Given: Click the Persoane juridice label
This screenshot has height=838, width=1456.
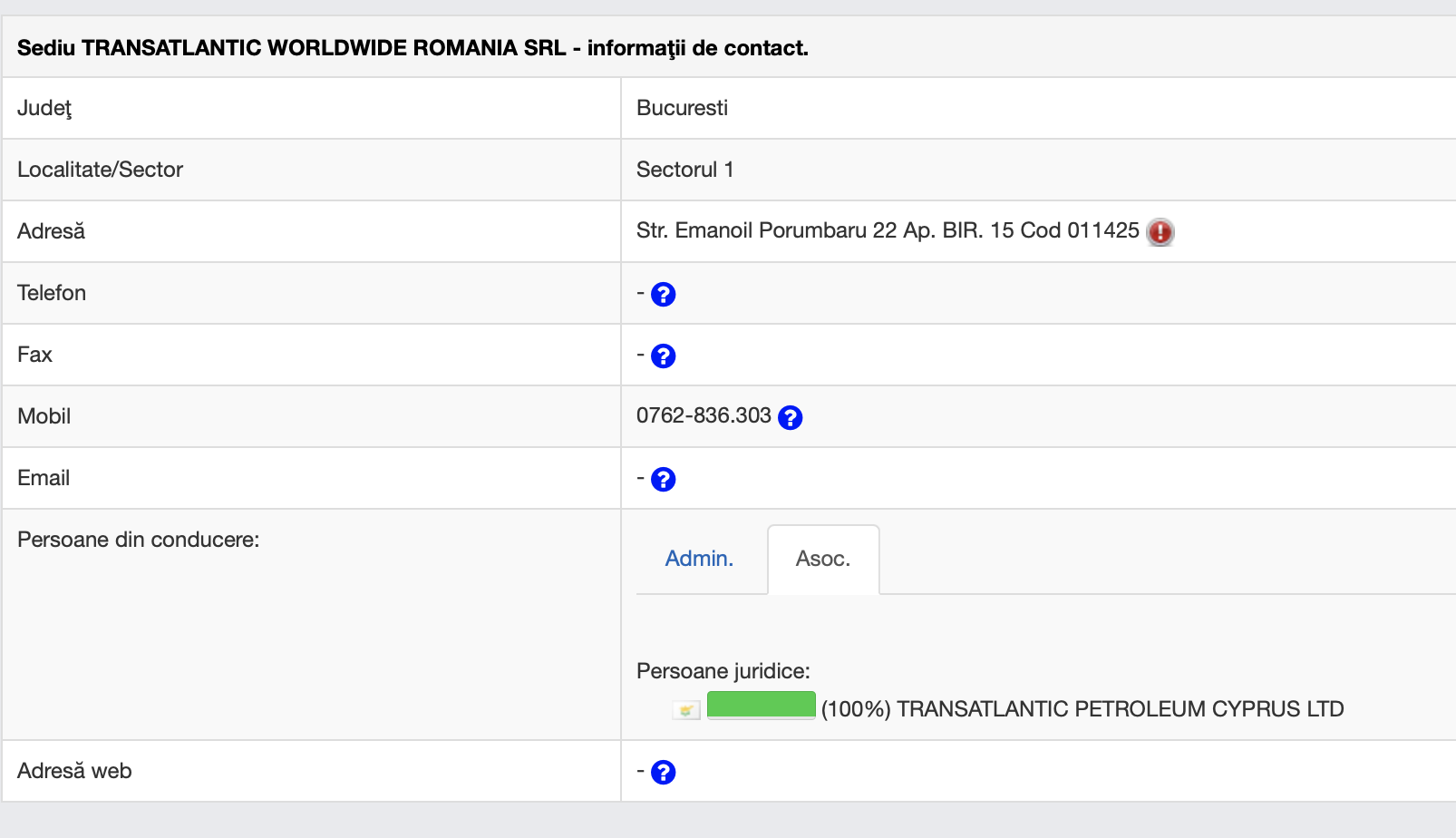Looking at the screenshot, I should click(723, 671).
